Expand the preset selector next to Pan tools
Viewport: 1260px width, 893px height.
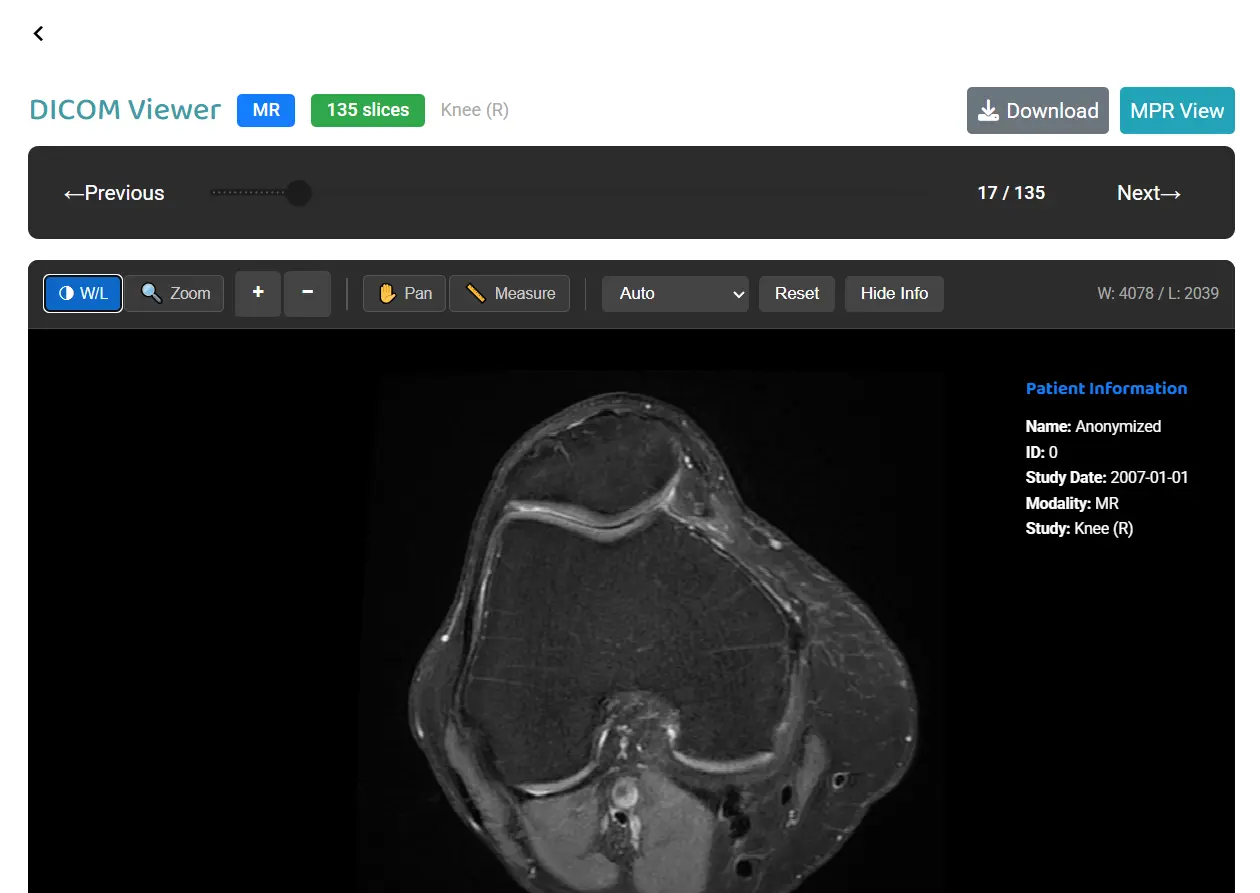[675, 293]
